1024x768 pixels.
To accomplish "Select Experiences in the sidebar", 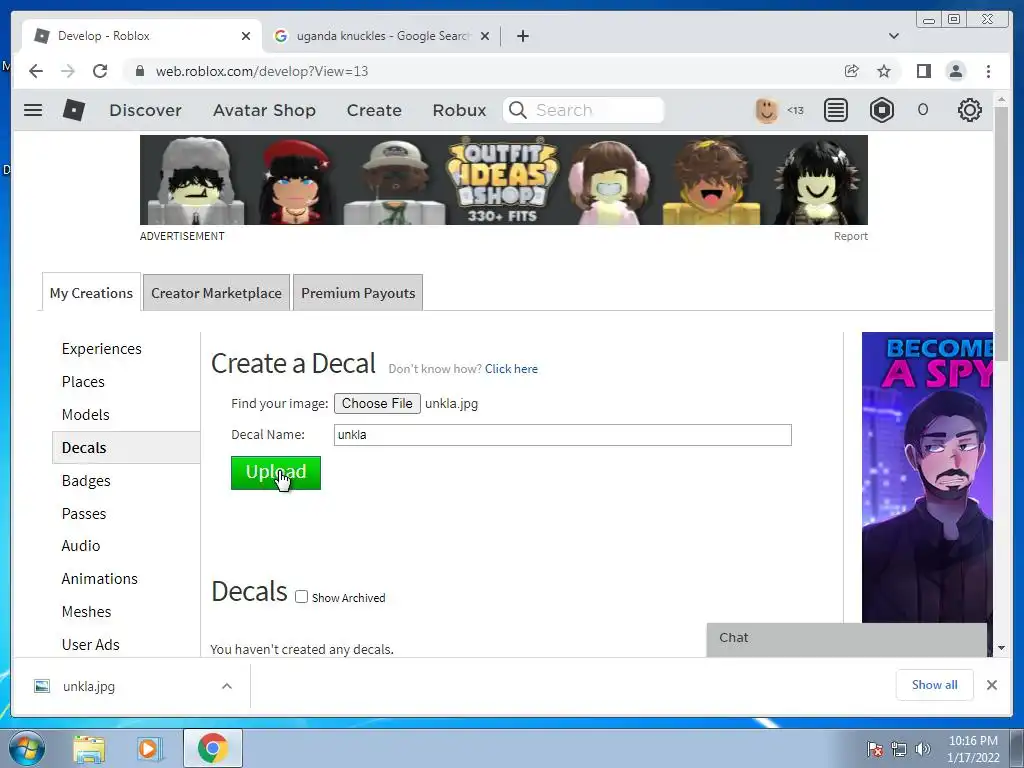I will point(102,349).
